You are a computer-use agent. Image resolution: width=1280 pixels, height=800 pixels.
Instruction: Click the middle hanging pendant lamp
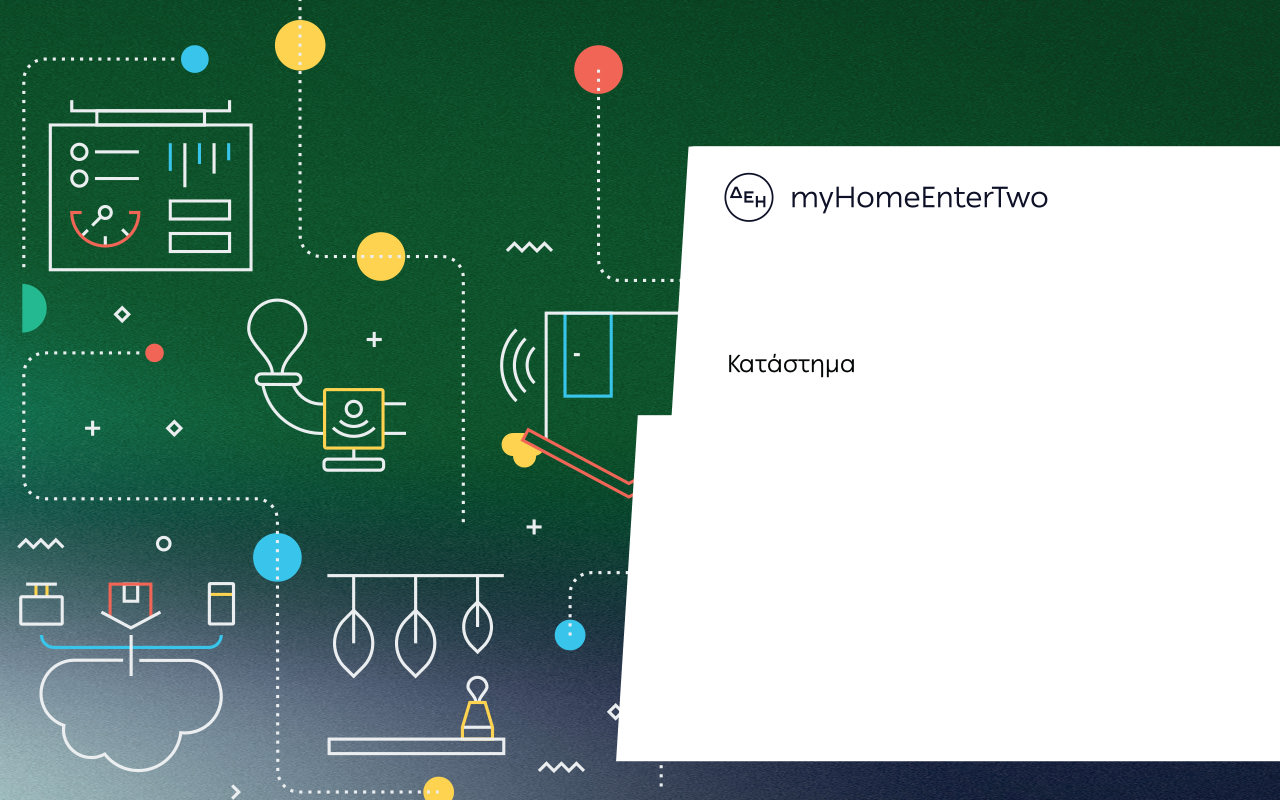tap(415, 641)
